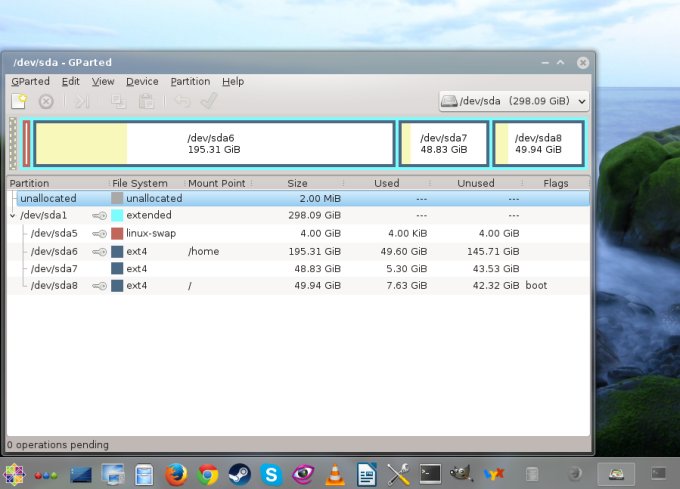Click the Copy partition toolbar icon
The width and height of the screenshot is (680, 489).
pos(119,101)
